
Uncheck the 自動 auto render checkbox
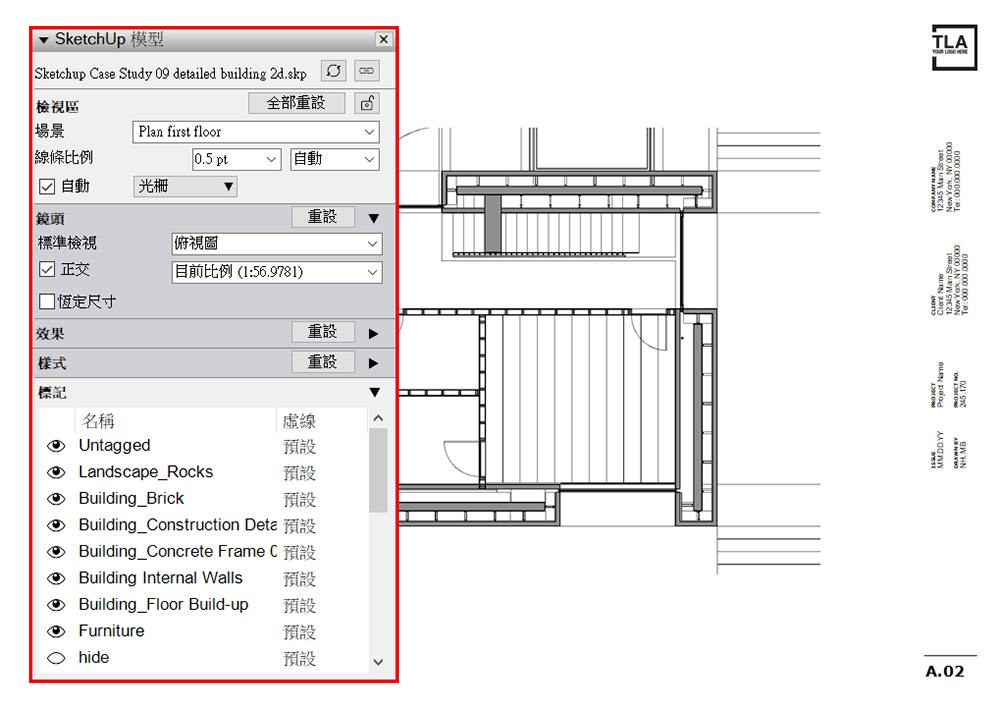coord(47,186)
